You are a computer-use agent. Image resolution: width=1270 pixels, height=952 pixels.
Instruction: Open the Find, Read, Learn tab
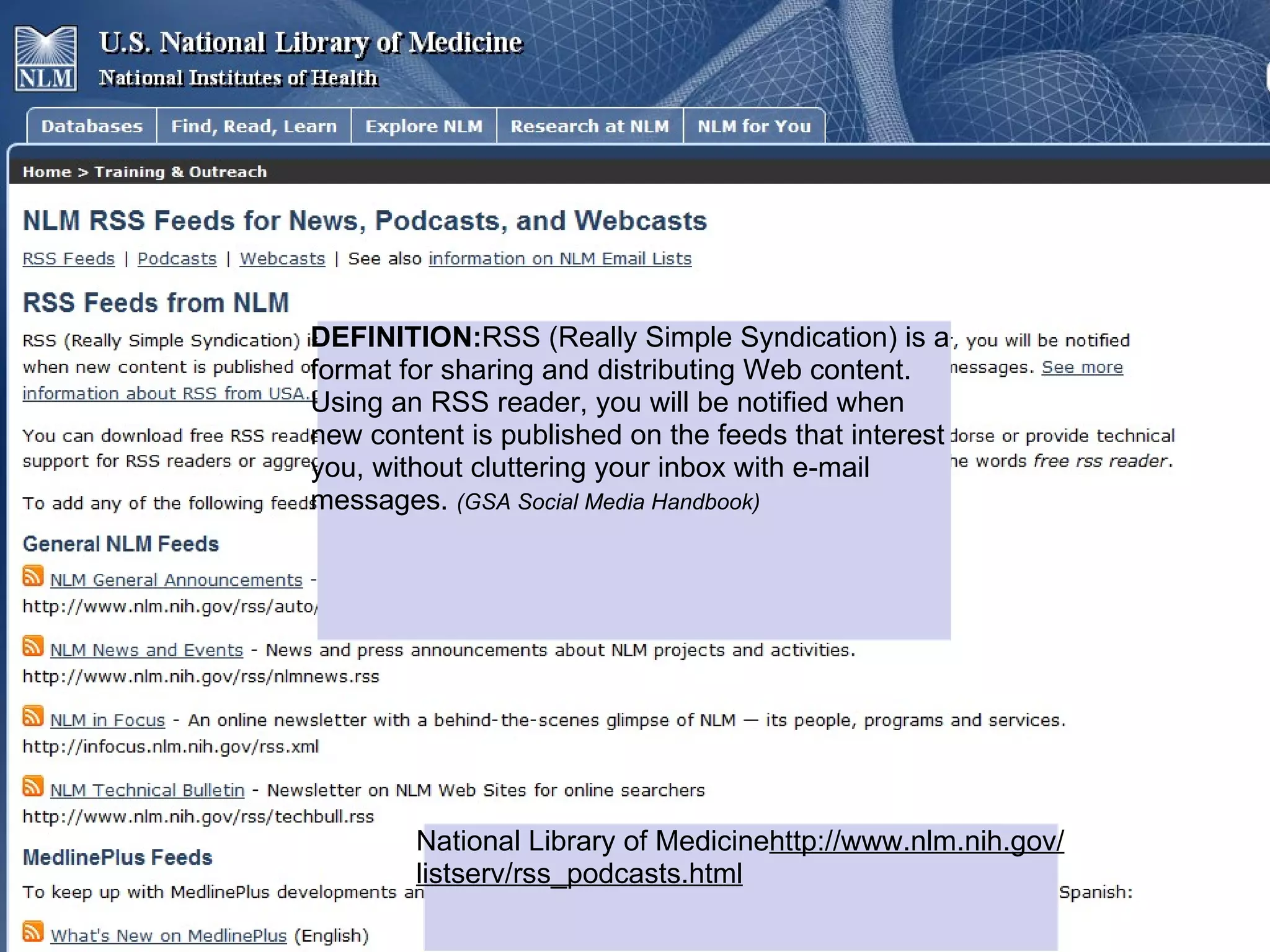pos(254,126)
